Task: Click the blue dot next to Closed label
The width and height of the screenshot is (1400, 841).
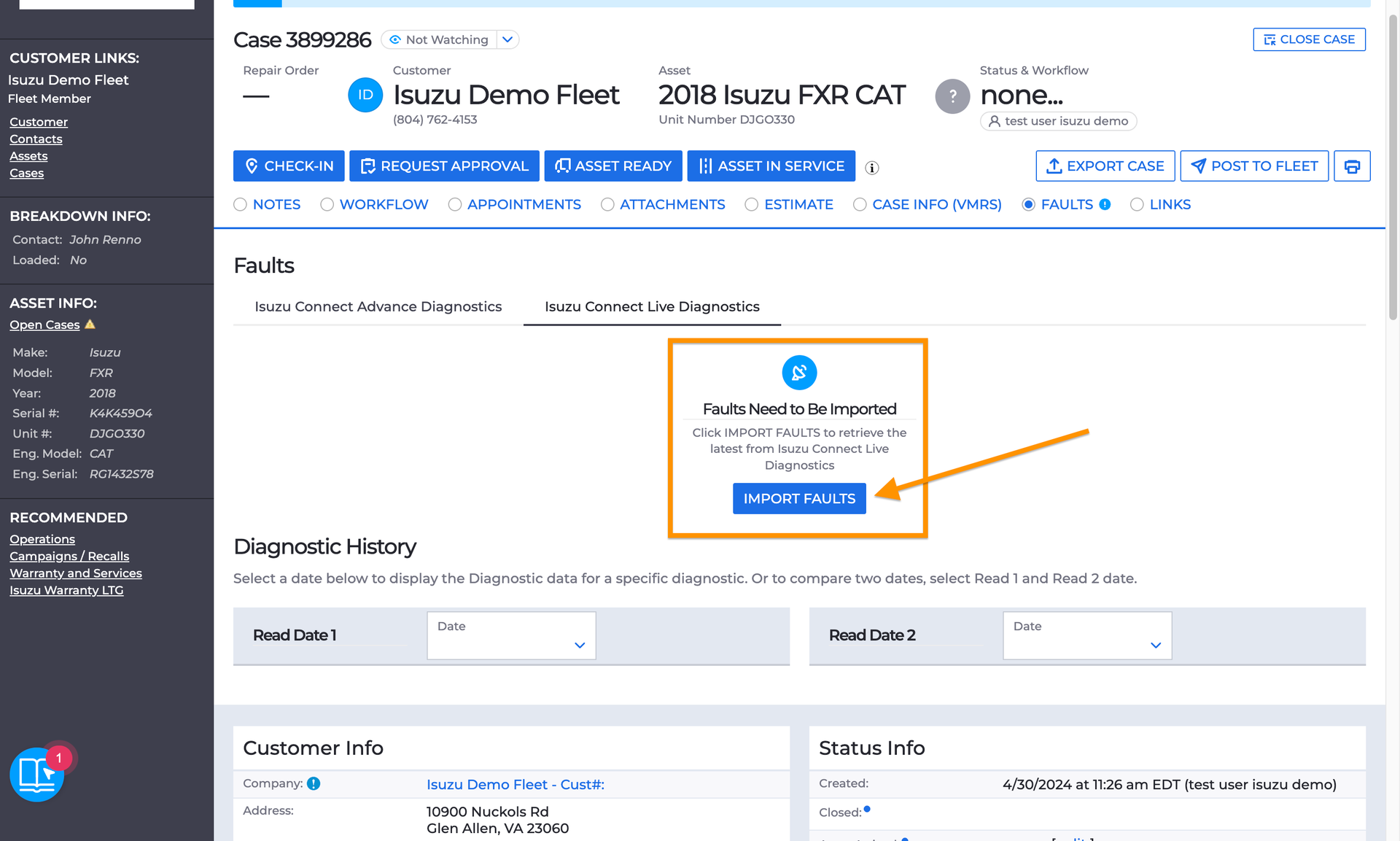Action: point(867,809)
